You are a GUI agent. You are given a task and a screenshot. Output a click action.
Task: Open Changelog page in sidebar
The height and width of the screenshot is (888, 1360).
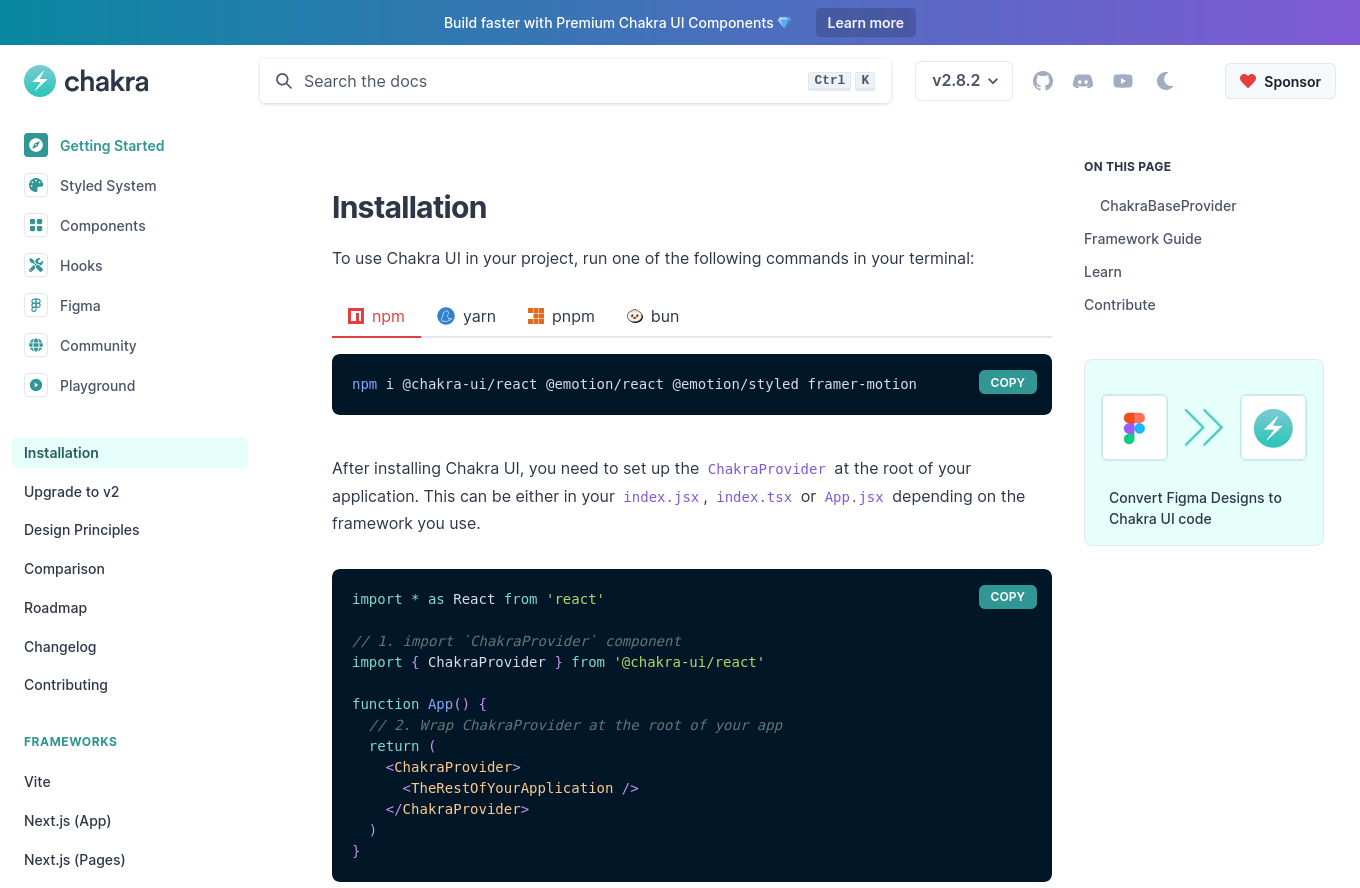click(x=60, y=647)
